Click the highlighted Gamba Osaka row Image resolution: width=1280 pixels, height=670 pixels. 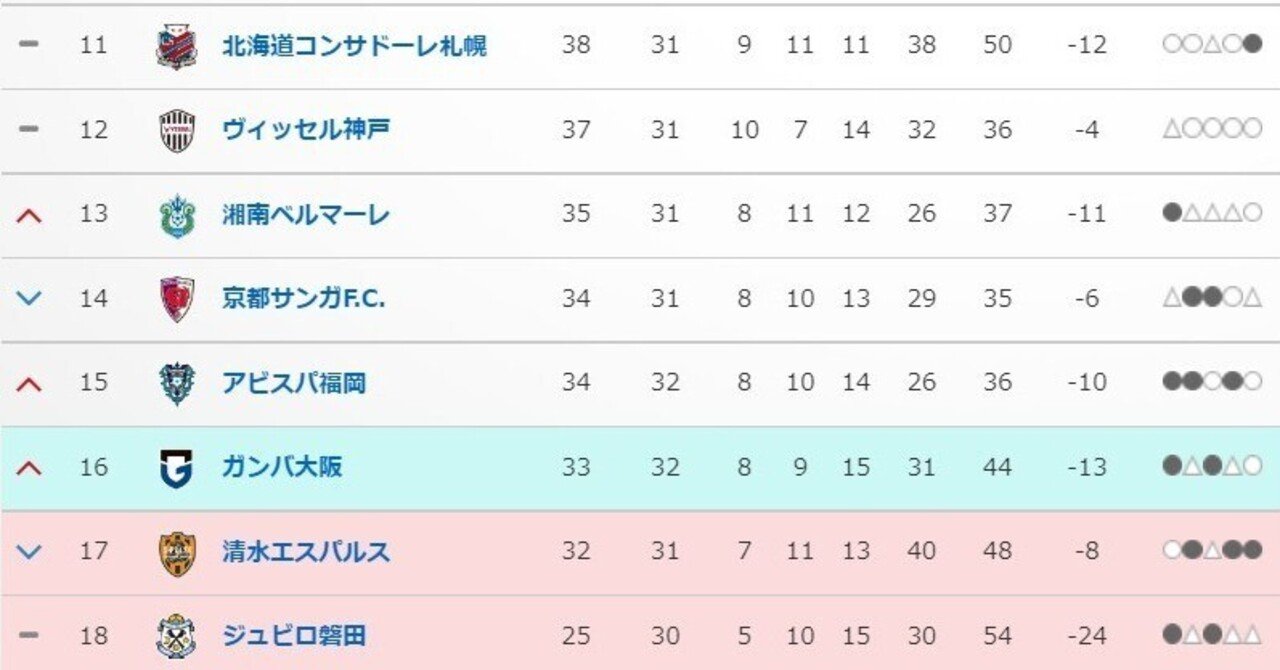click(640, 466)
